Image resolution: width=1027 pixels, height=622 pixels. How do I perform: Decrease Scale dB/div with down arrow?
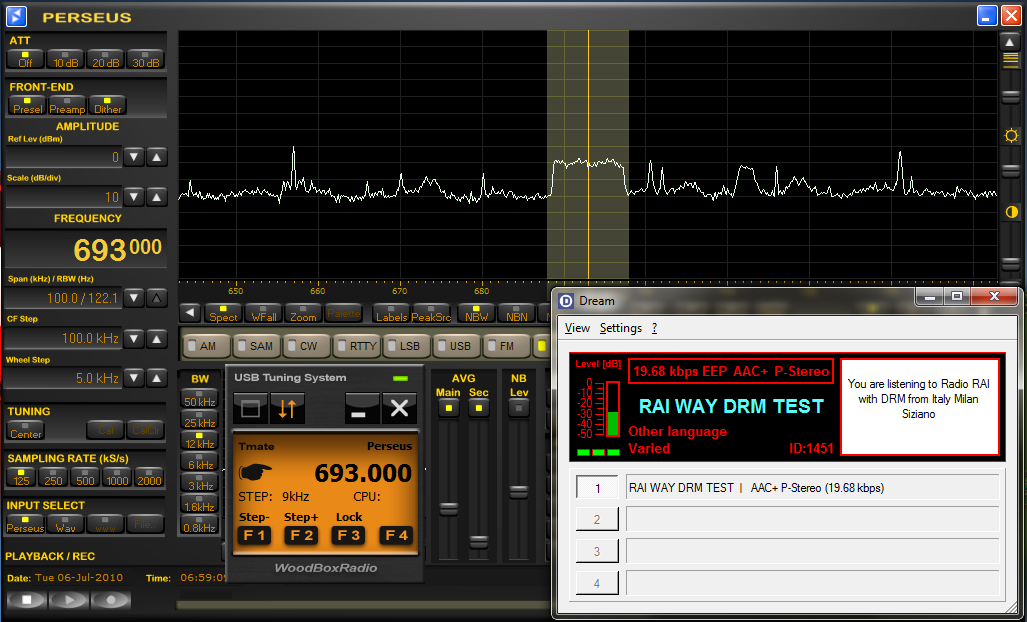(x=134, y=196)
